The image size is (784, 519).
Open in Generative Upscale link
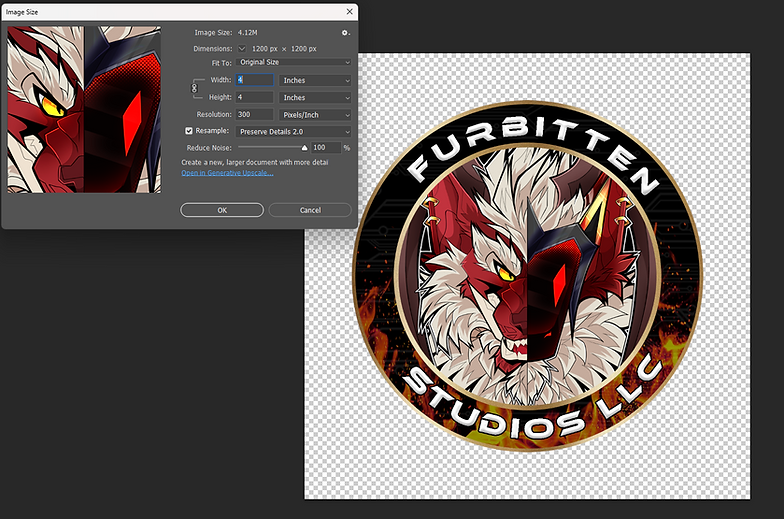pos(227,173)
